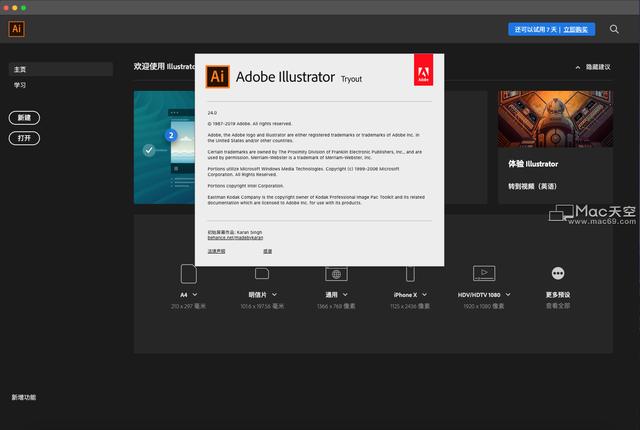Expand the 明信片 preset dropdown arrow

274,295
